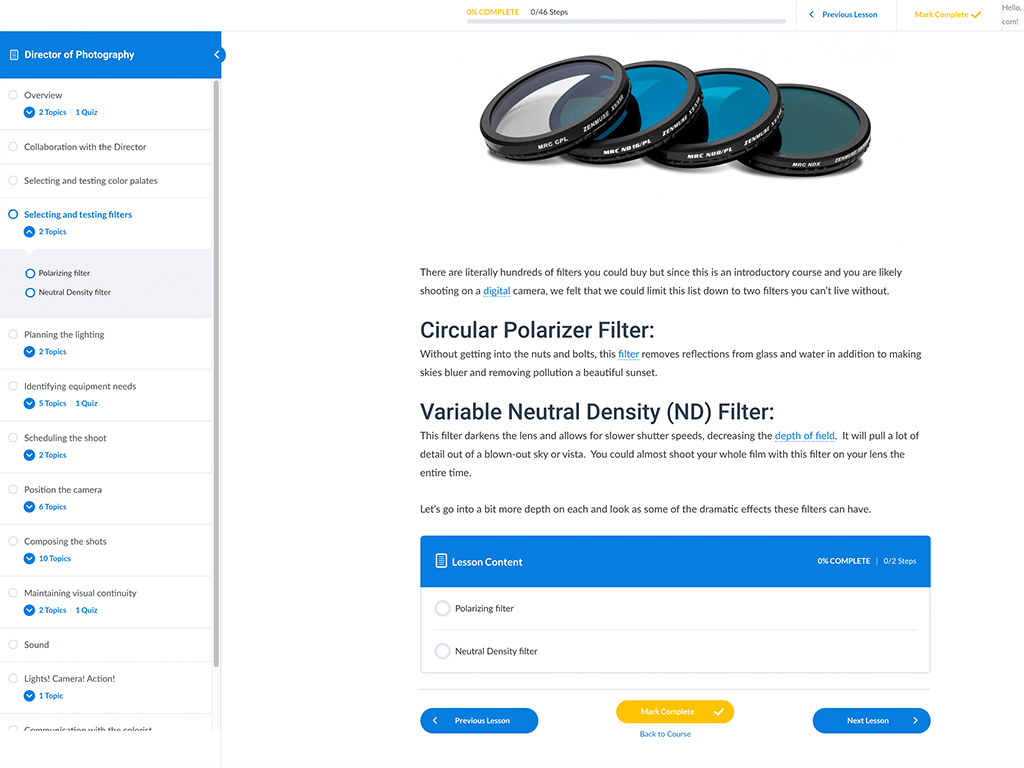Collapse the Selecting and testing filters topics chevron
This screenshot has height=768, width=1024.
pyautogui.click(x=29, y=232)
